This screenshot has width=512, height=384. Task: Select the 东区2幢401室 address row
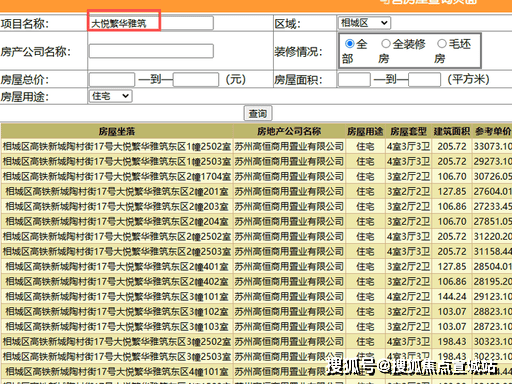(x=117, y=266)
